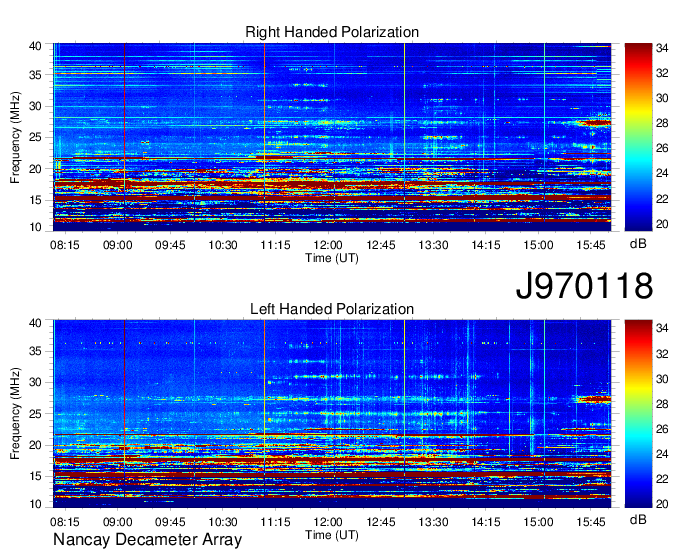Click the top plot's 'Time (UT)' axis label
680x552 pixels.
pyautogui.click(x=332, y=258)
